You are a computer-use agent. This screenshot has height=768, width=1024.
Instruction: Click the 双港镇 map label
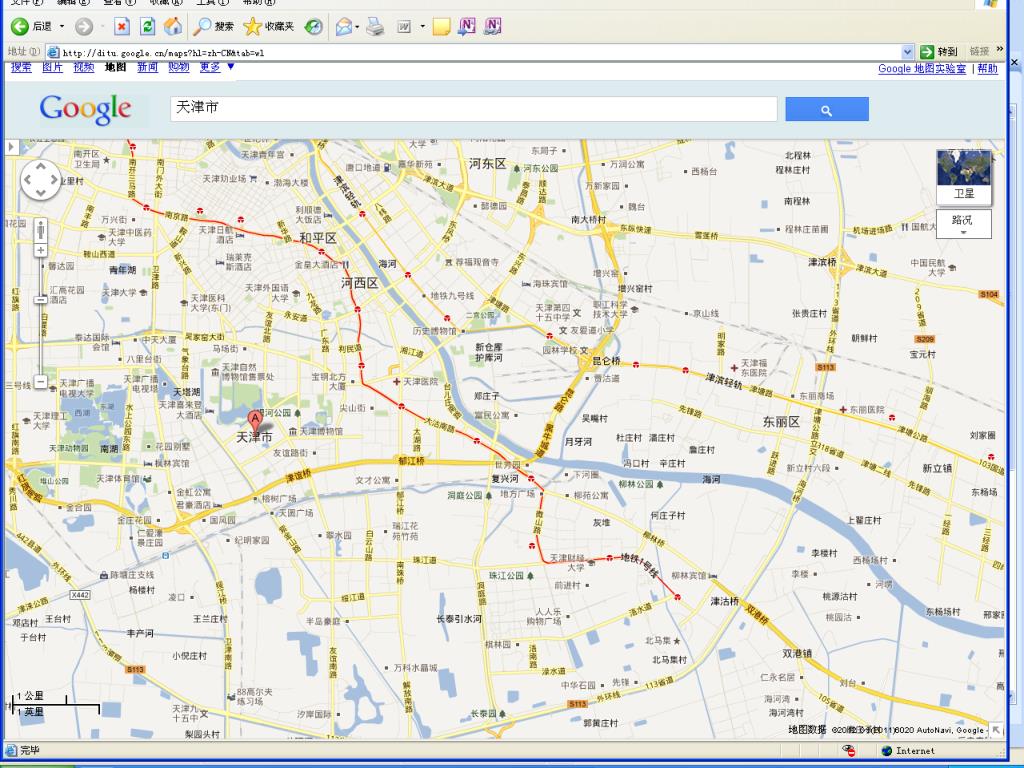(x=797, y=653)
